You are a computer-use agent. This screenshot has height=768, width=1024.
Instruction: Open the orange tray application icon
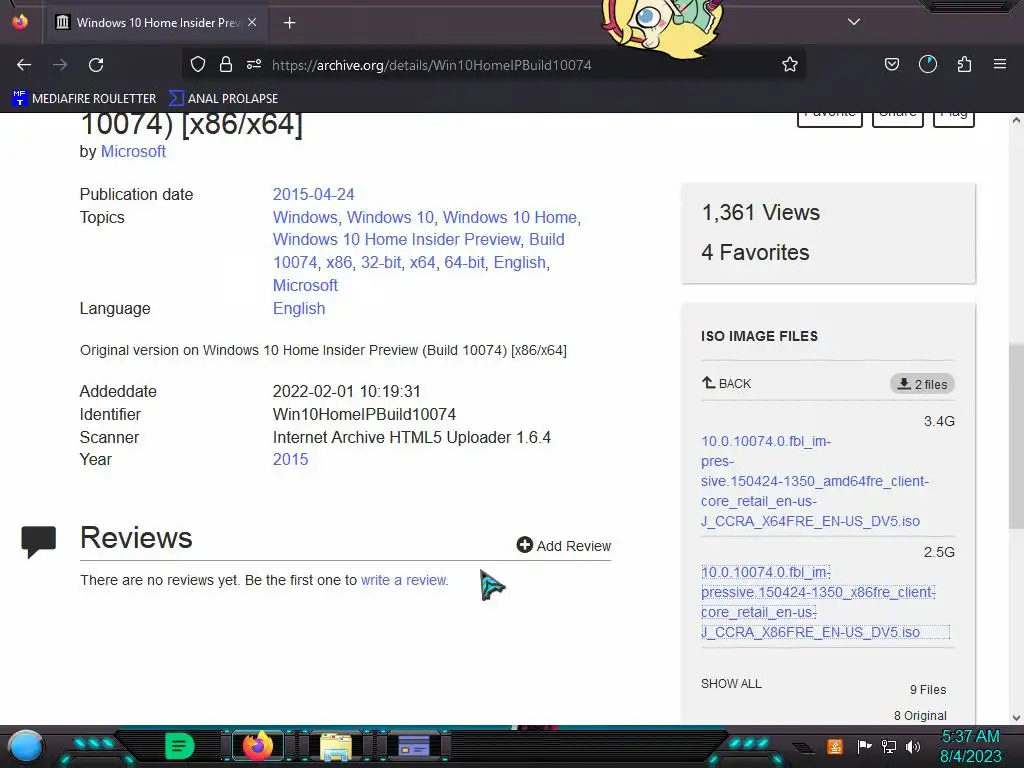tap(835, 746)
